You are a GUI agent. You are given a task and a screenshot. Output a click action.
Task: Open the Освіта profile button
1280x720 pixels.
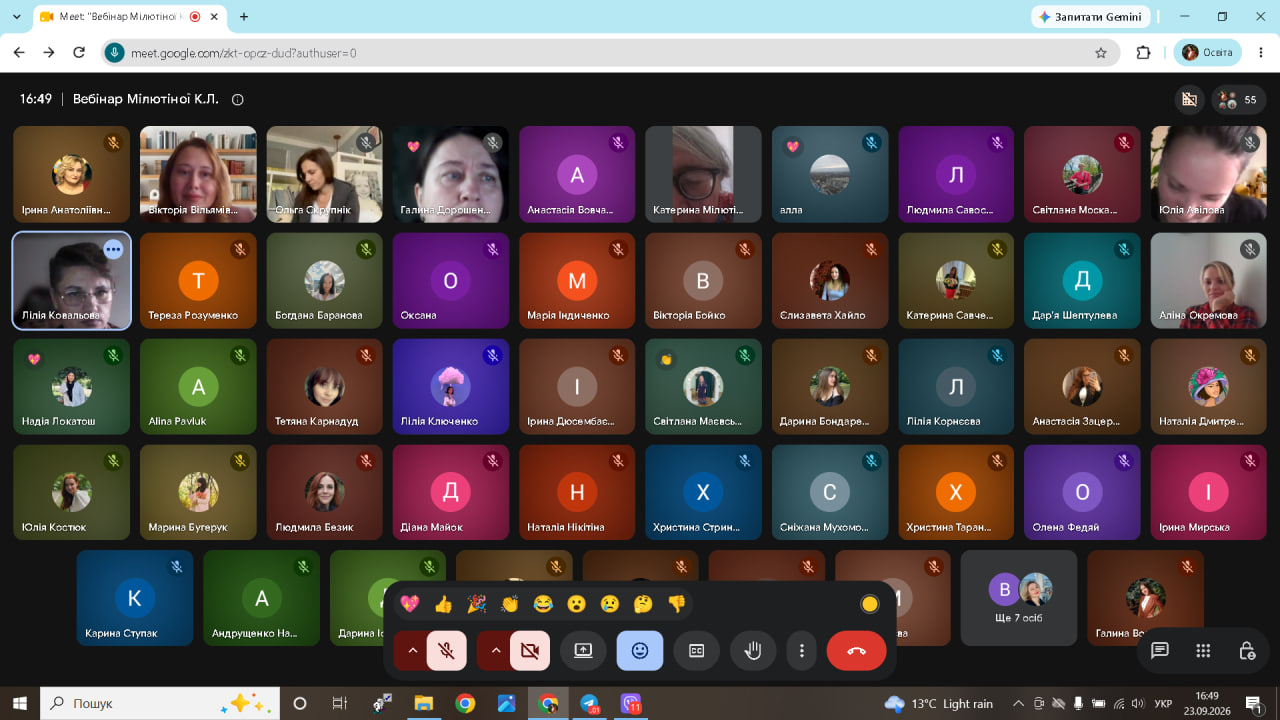click(x=1208, y=53)
